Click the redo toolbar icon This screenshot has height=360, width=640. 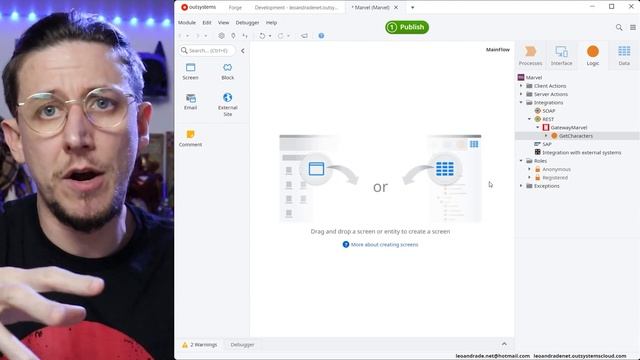coord(280,36)
